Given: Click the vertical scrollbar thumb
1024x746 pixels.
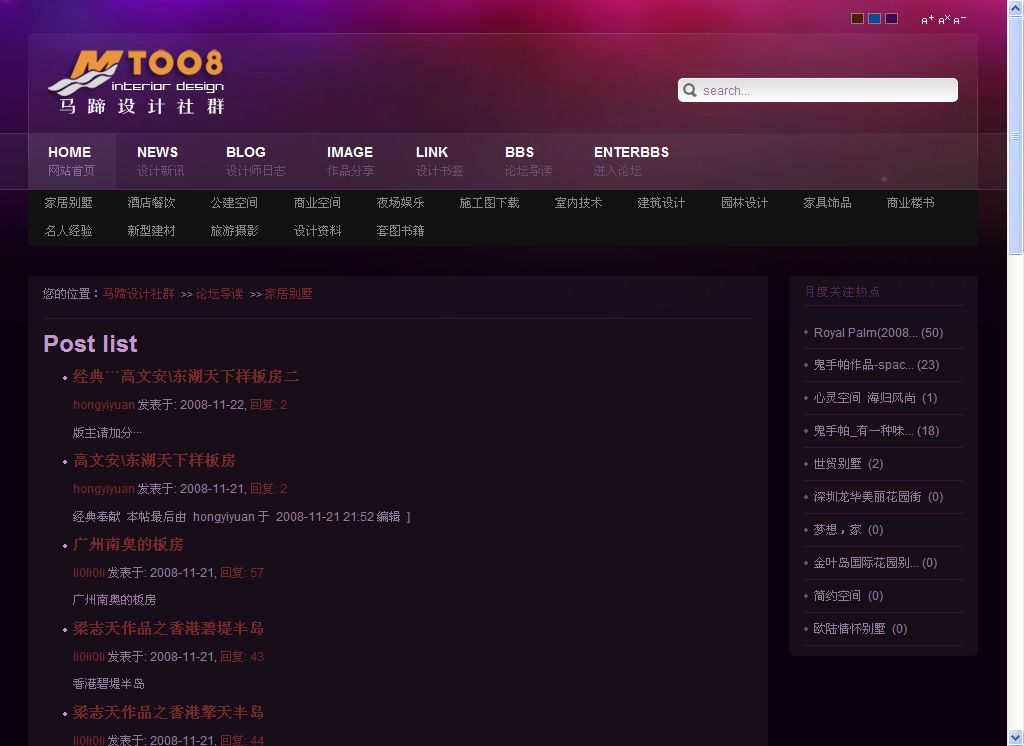Looking at the screenshot, I should 1016,135.
